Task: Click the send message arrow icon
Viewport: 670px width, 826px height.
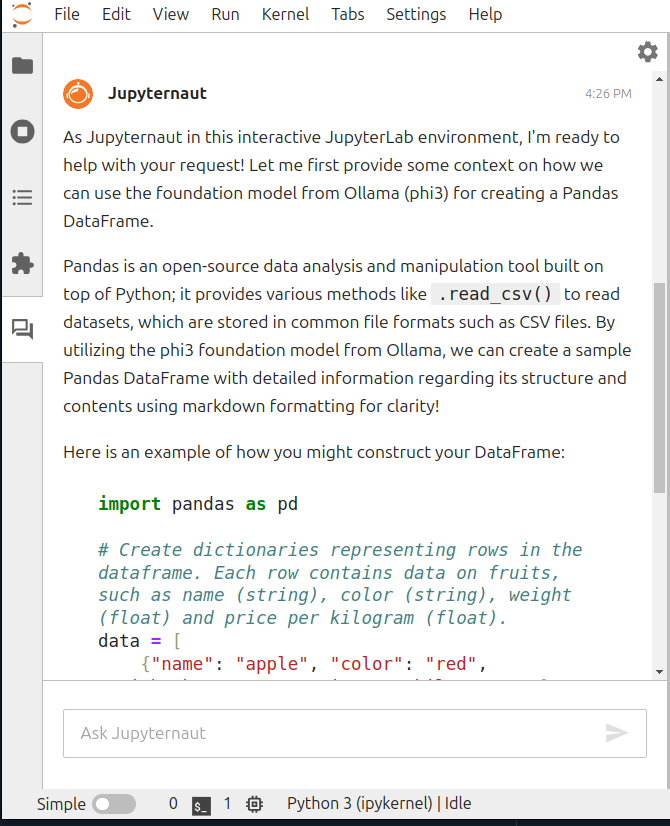Action: 616,733
